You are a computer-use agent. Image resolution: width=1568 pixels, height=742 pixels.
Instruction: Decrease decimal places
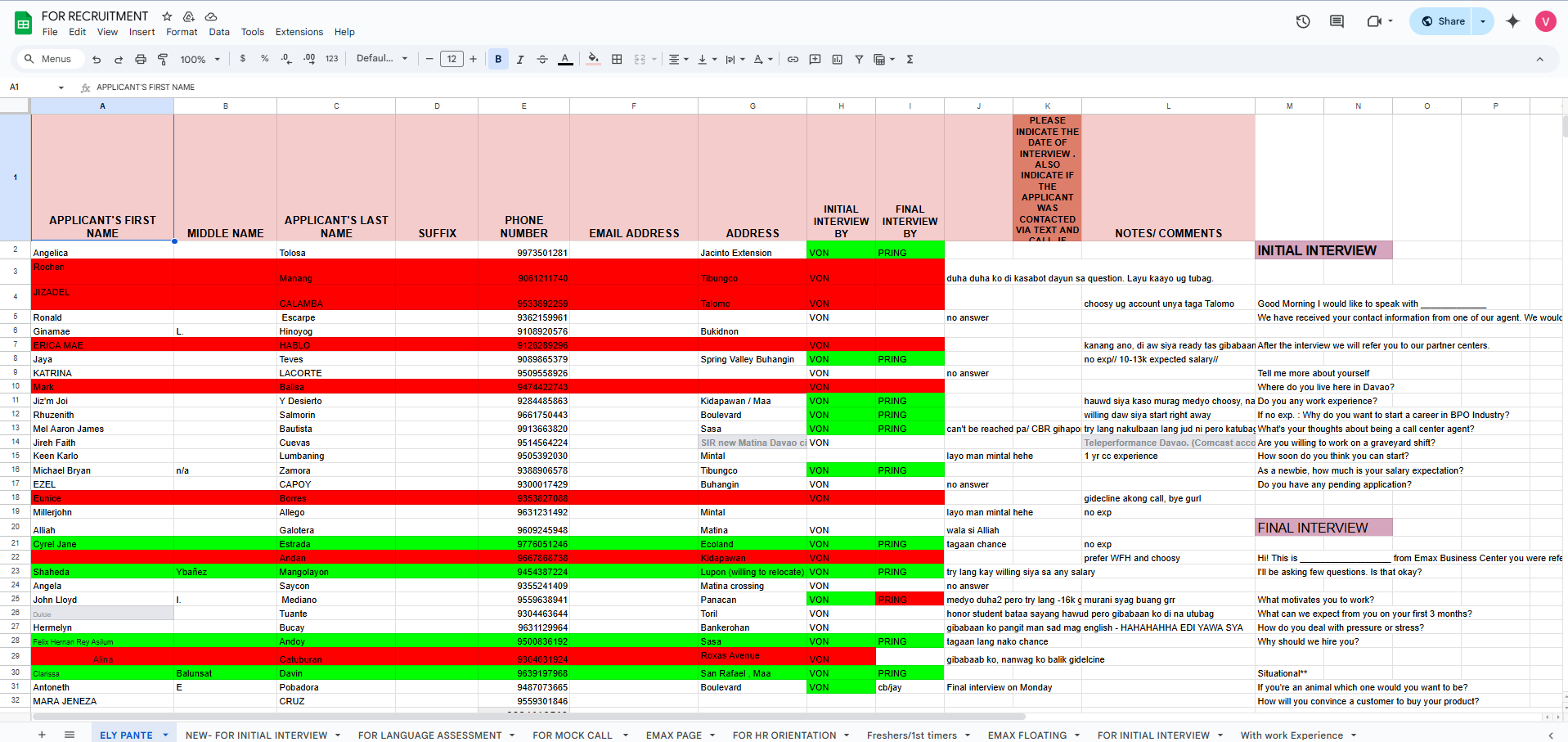(286, 59)
